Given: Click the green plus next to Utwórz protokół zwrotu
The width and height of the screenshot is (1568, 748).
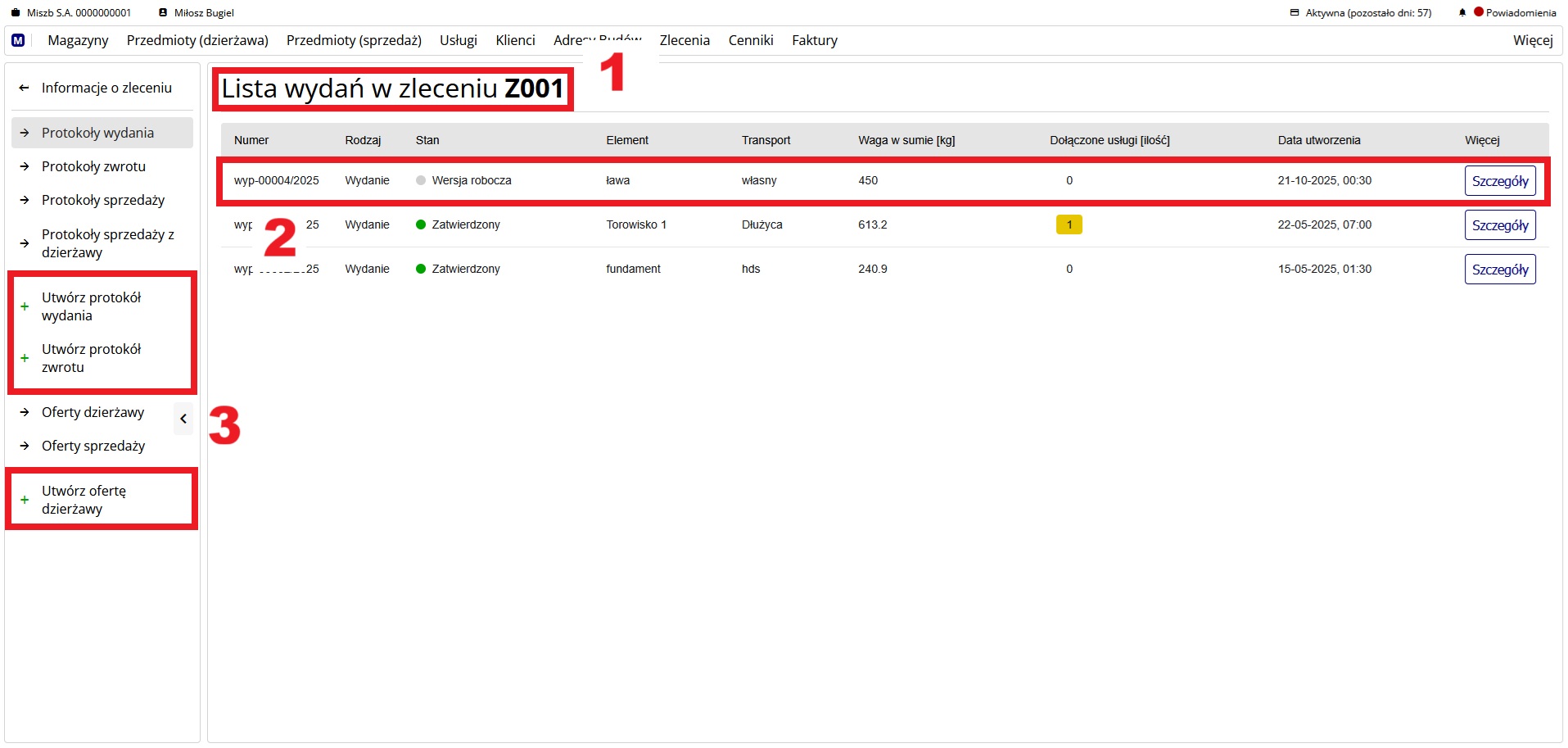Looking at the screenshot, I should tap(25, 358).
